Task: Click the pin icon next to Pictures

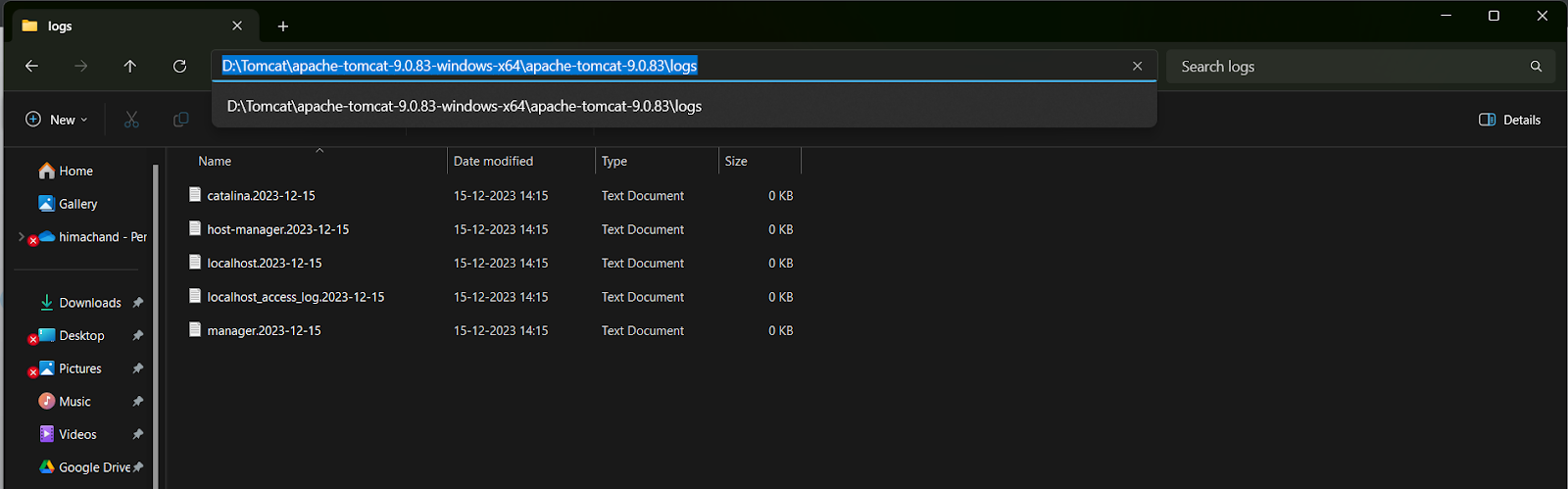Action: point(138,368)
